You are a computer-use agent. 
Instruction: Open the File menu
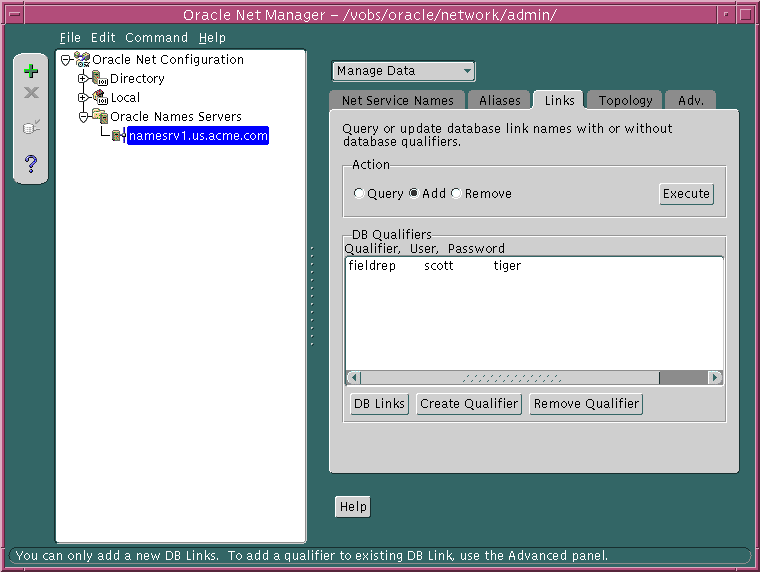70,37
